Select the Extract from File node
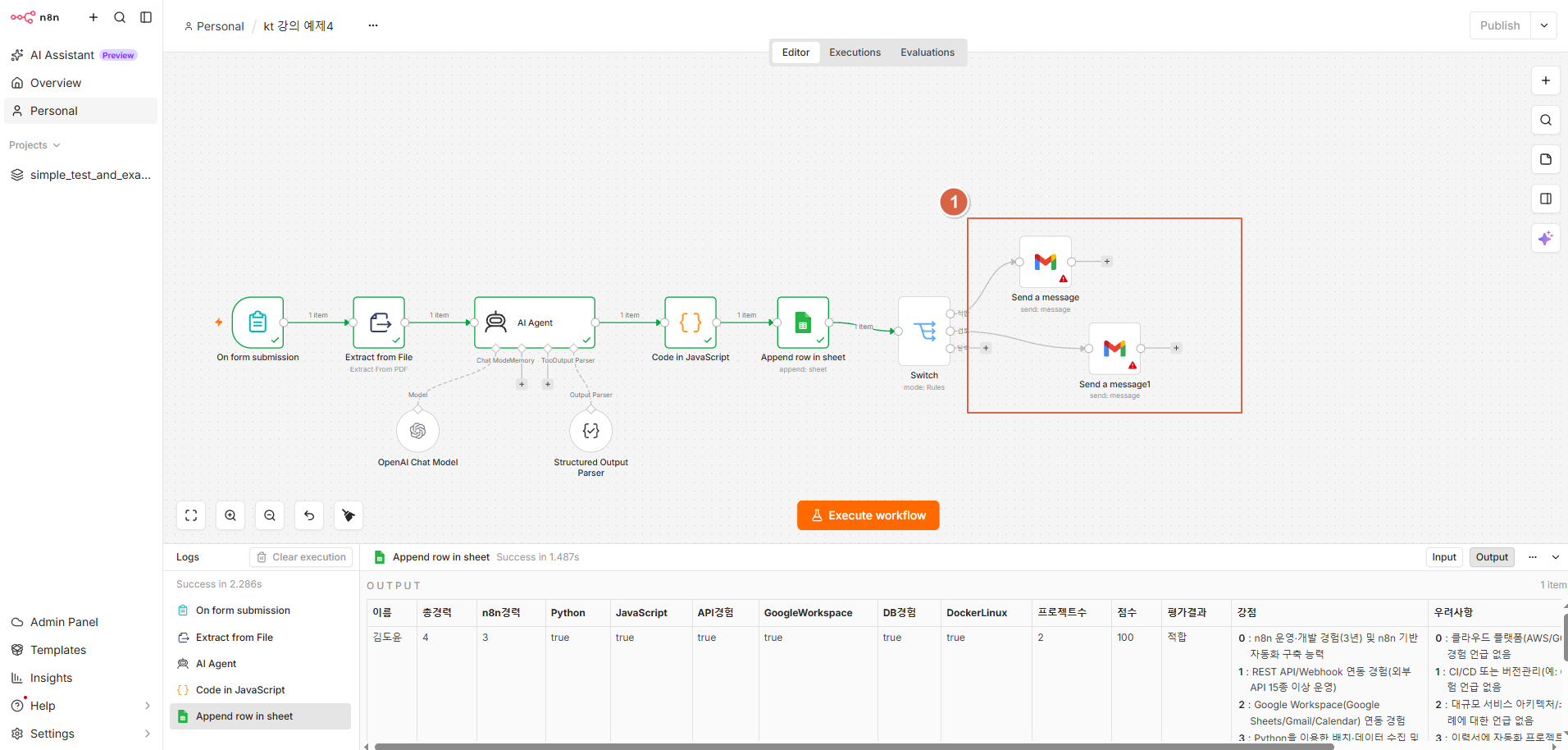The image size is (1568, 750). (x=379, y=322)
